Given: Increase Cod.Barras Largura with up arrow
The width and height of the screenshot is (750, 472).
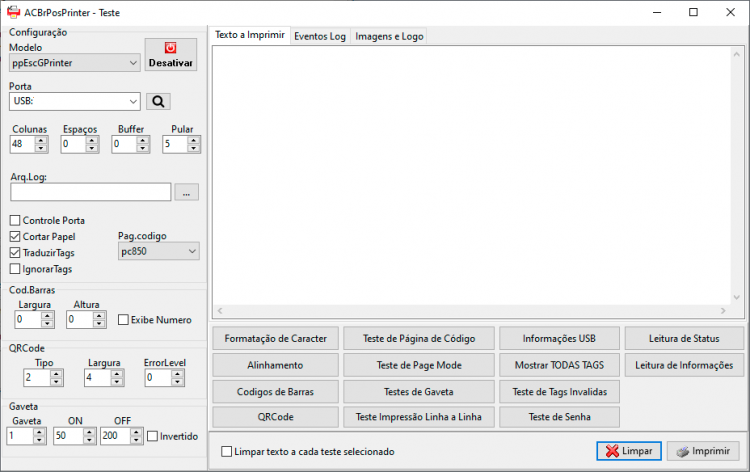Looking at the screenshot, I should pyautogui.click(x=47, y=316).
